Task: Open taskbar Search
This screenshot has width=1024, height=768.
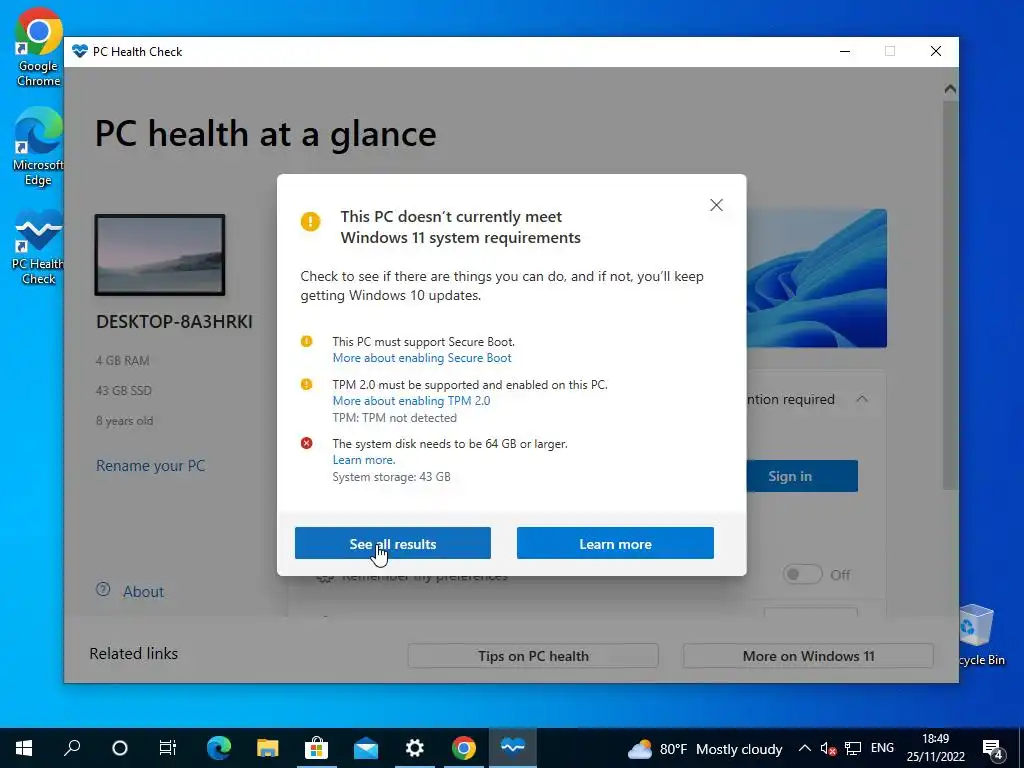Action: coord(72,748)
